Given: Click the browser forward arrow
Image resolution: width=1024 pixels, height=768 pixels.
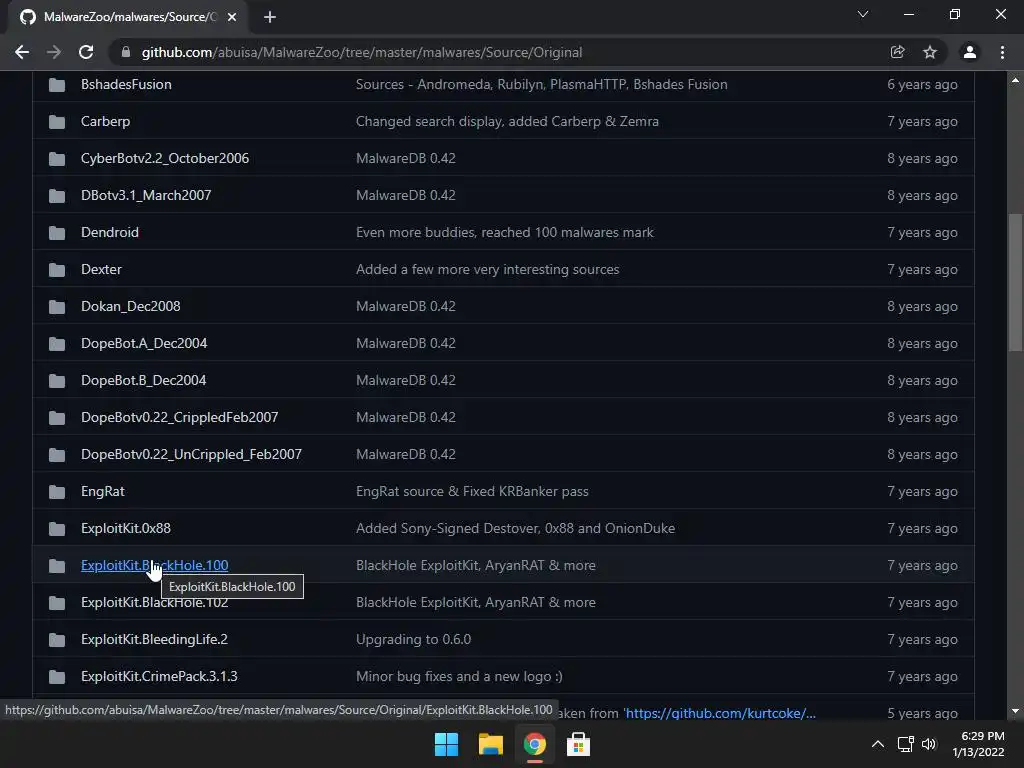Looking at the screenshot, I should click(54, 52).
